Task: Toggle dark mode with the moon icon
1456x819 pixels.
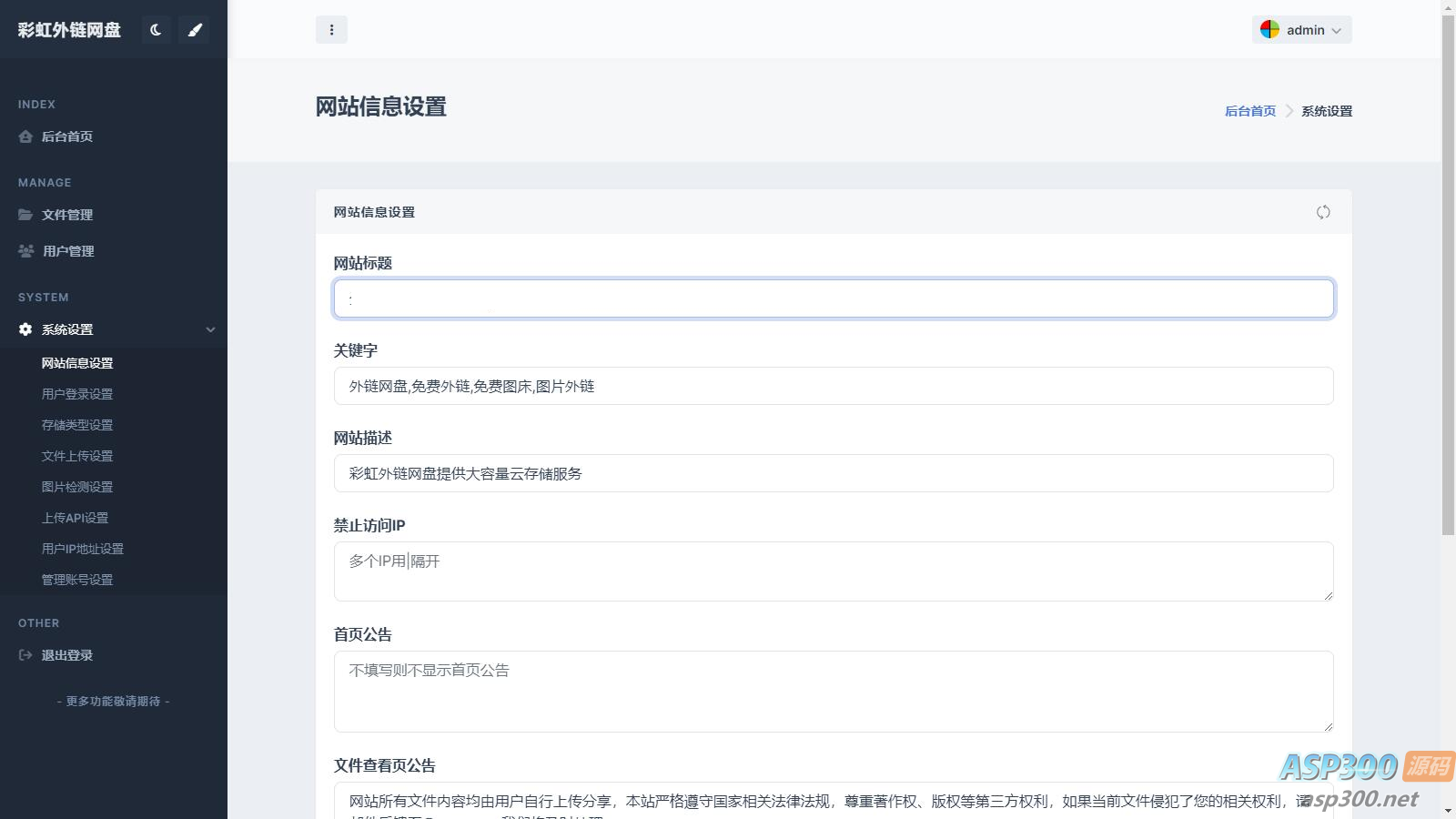Action: 156,30
